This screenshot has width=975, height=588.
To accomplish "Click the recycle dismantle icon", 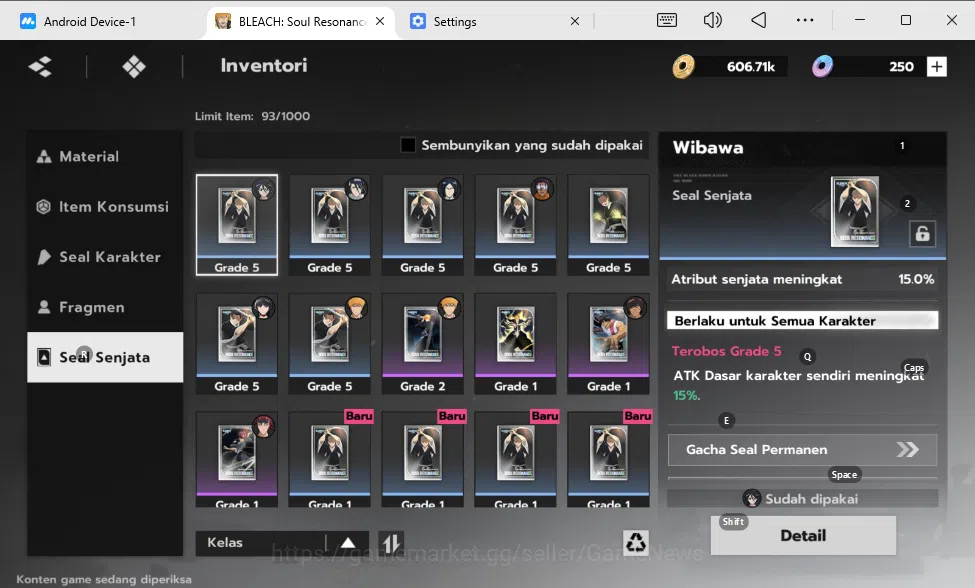I will 635,543.
